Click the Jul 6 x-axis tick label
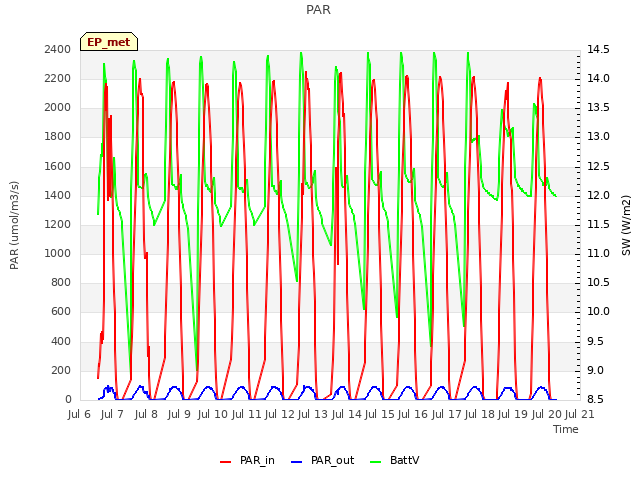The width and height of the screenshot is (640, 480). pos(79,415)
